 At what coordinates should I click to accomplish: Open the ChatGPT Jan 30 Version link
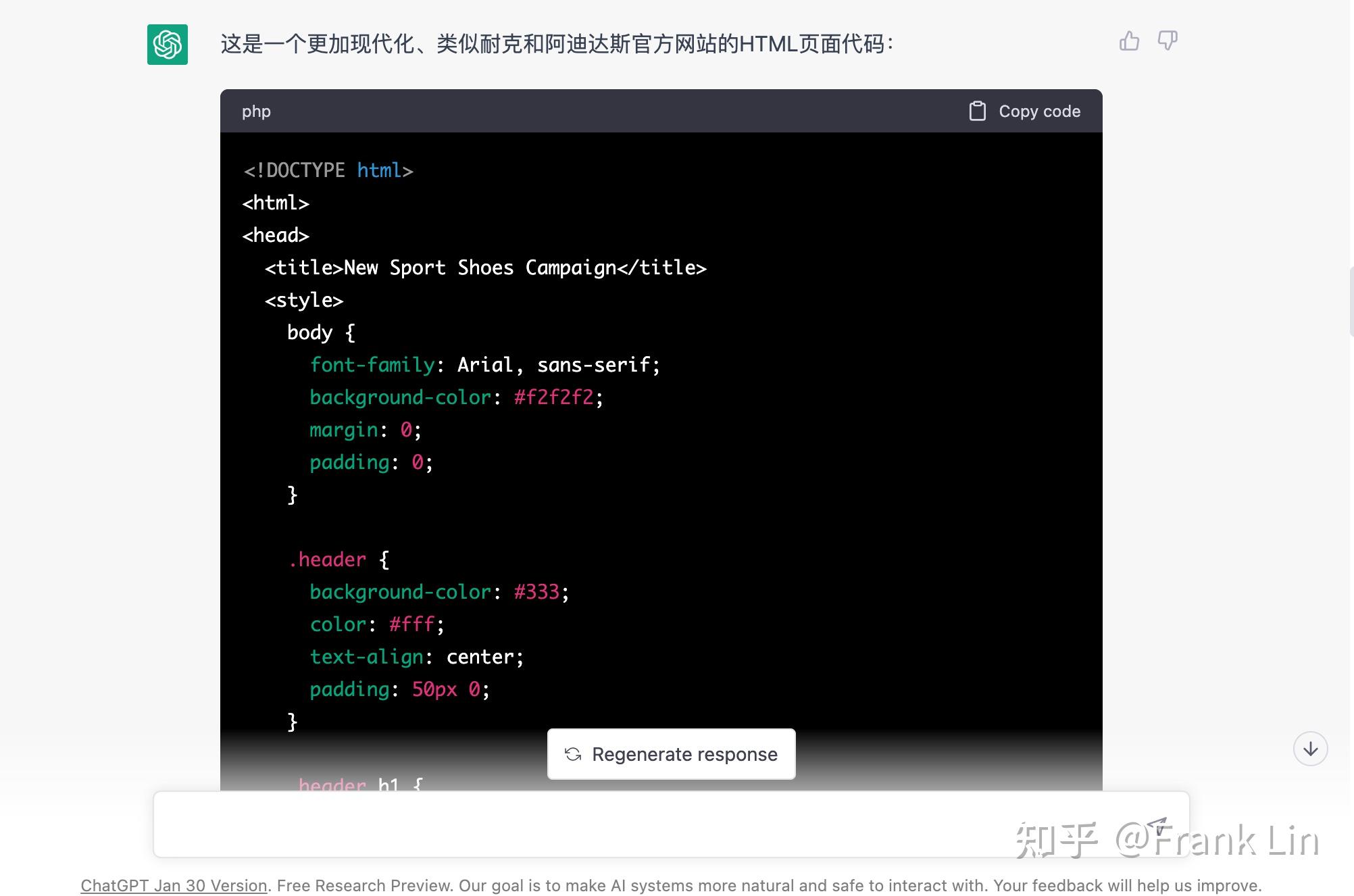point(173,885)
